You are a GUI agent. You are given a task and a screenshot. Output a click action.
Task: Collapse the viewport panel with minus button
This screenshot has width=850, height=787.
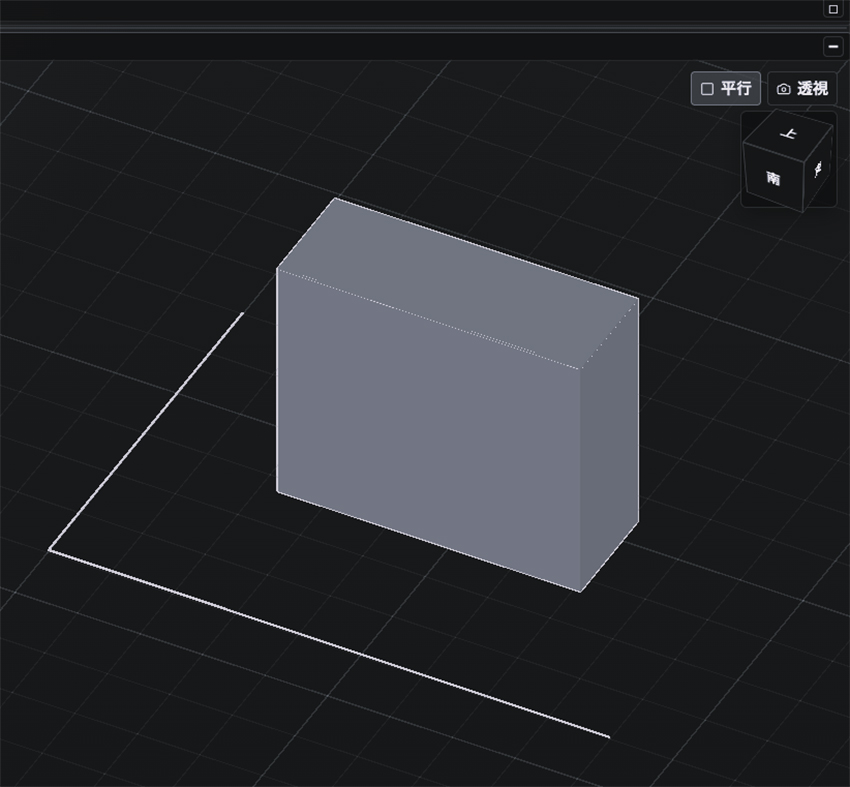pyautogui.click(x=833, y=47)
